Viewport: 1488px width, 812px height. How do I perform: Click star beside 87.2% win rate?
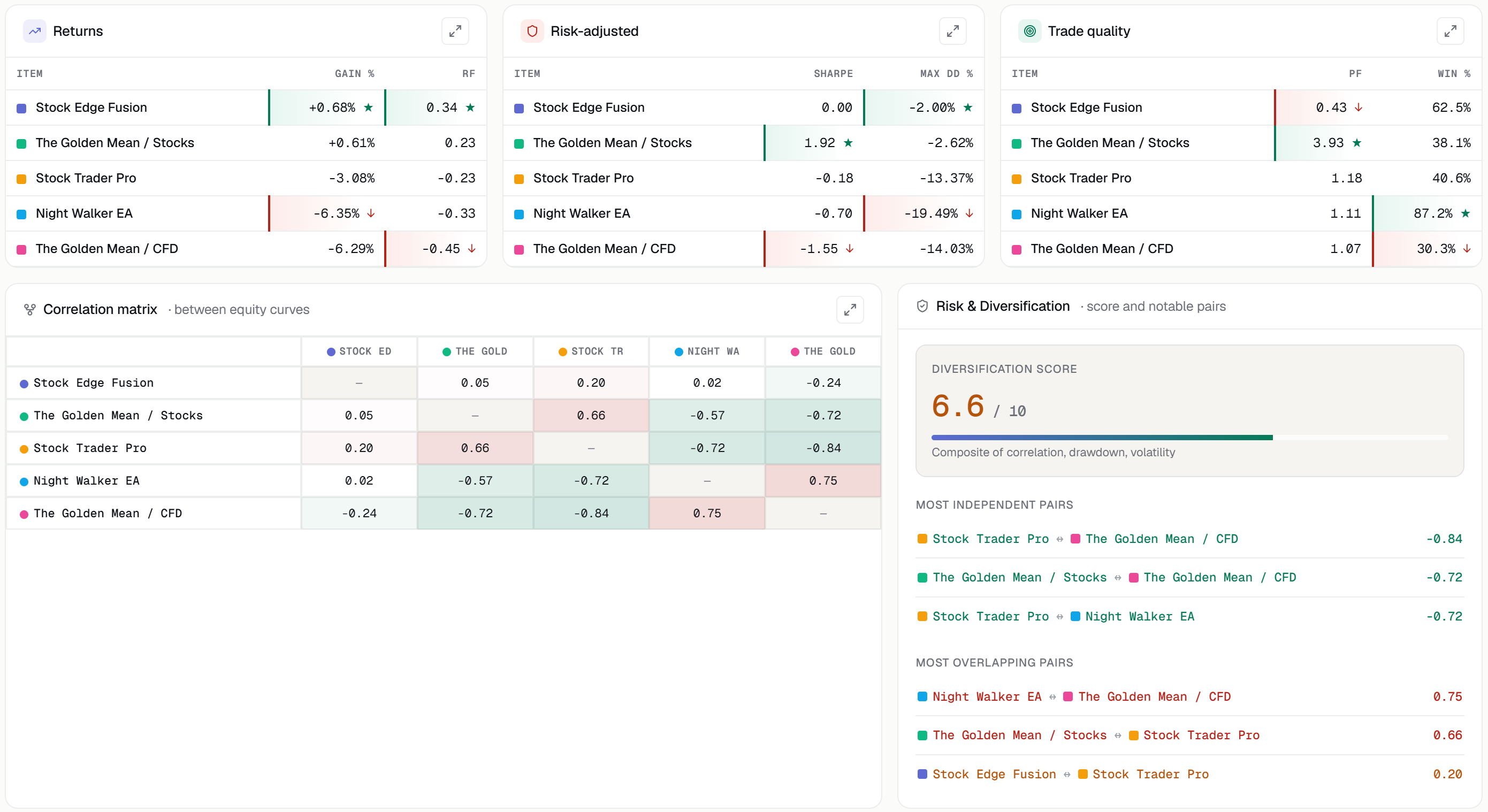(x=1466, y=213)
